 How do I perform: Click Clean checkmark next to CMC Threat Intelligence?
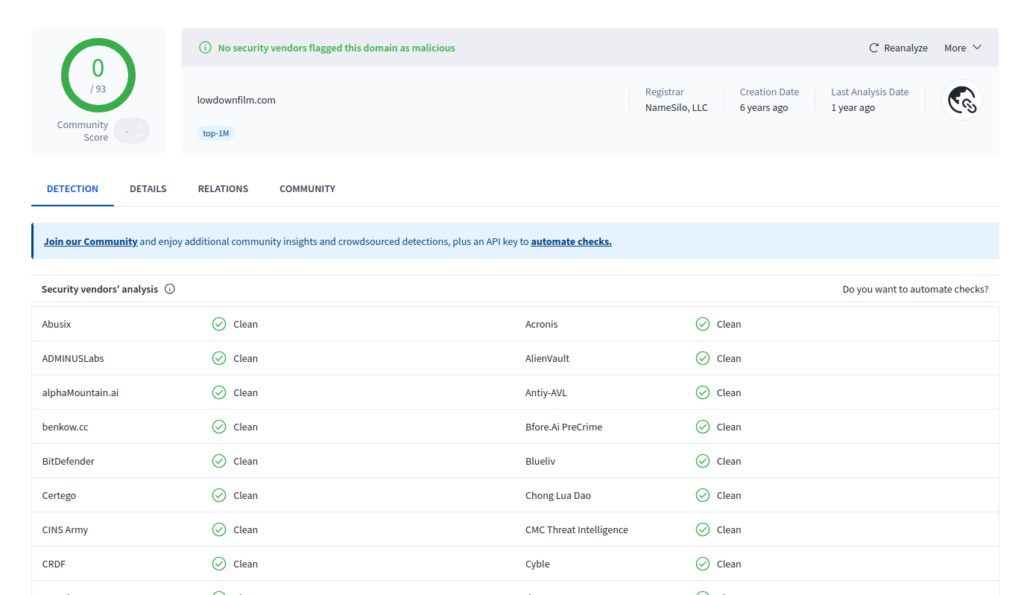point(703,529)
